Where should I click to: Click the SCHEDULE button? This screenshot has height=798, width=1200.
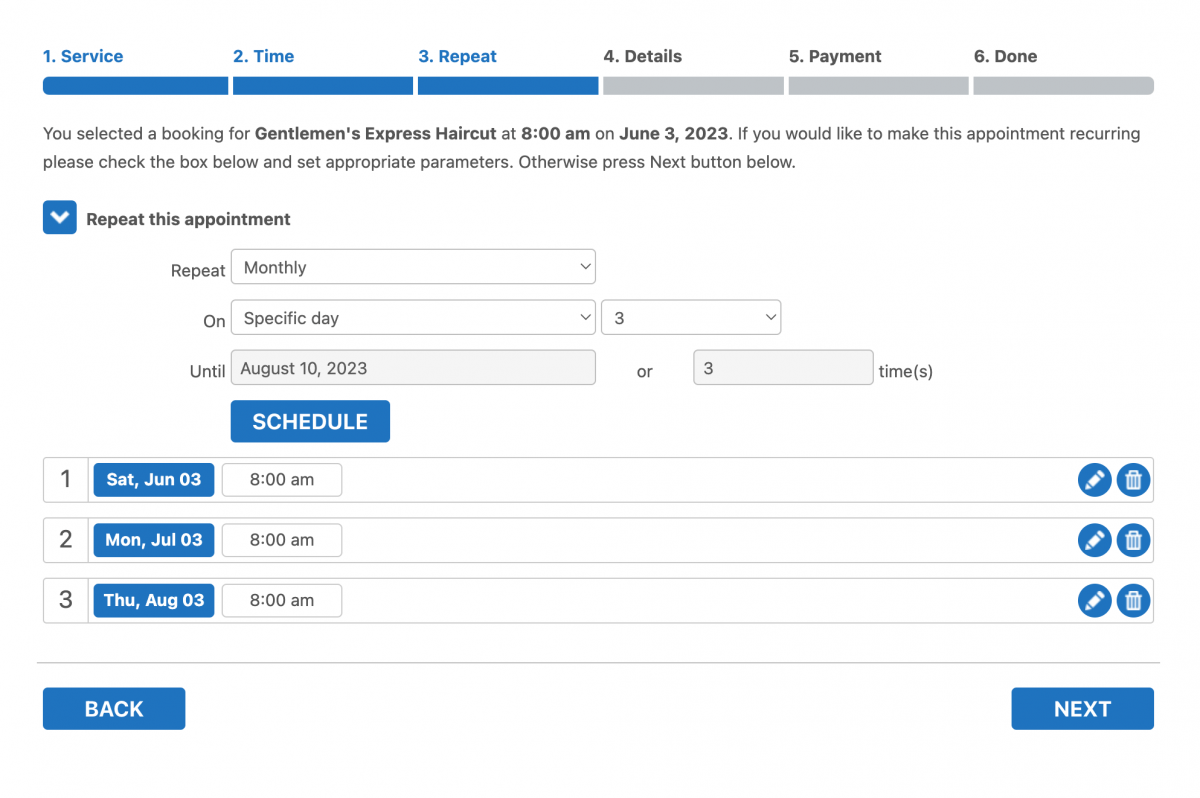(310, 421)
